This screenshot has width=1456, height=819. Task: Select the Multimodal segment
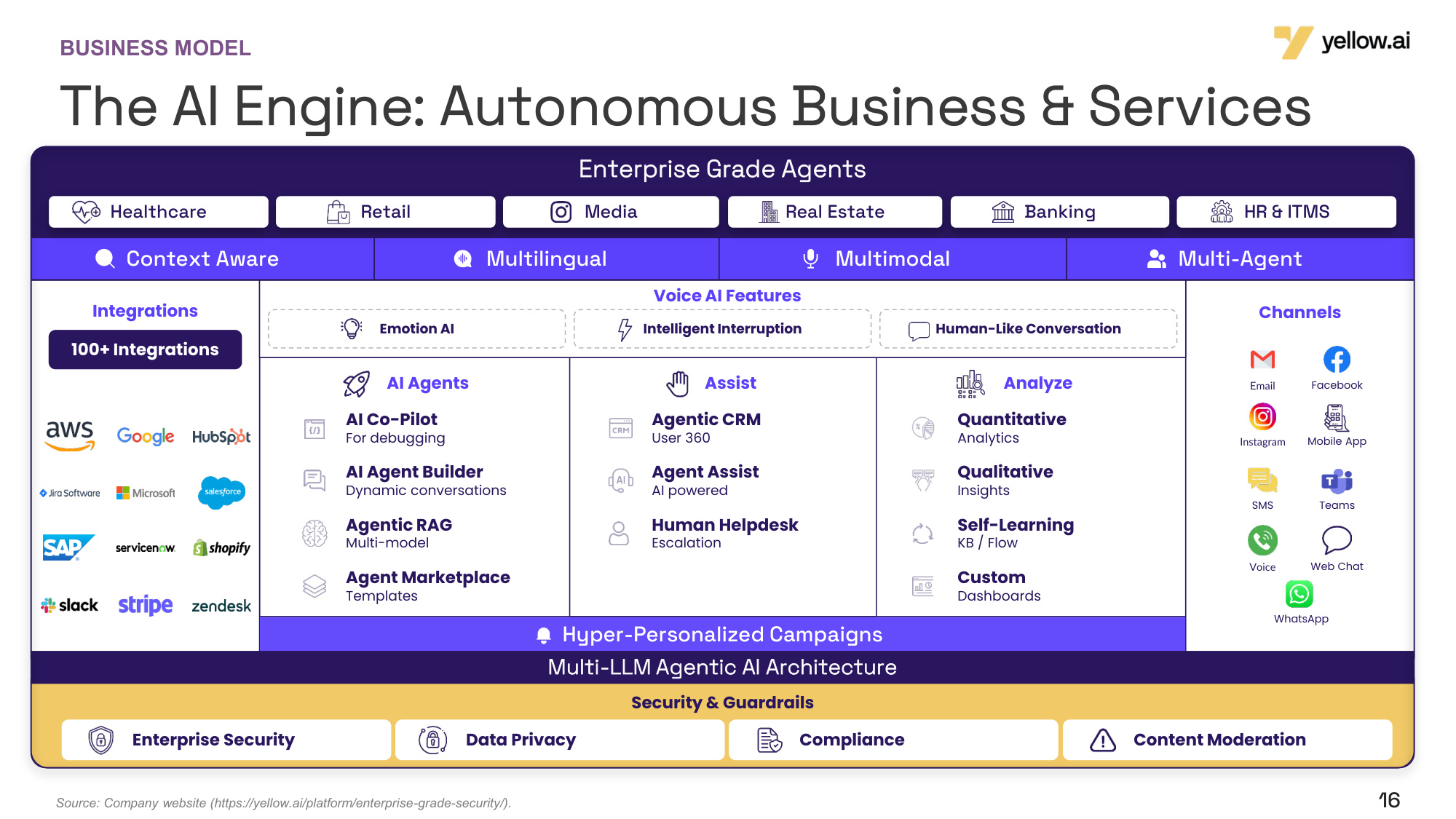click(893, 259)
